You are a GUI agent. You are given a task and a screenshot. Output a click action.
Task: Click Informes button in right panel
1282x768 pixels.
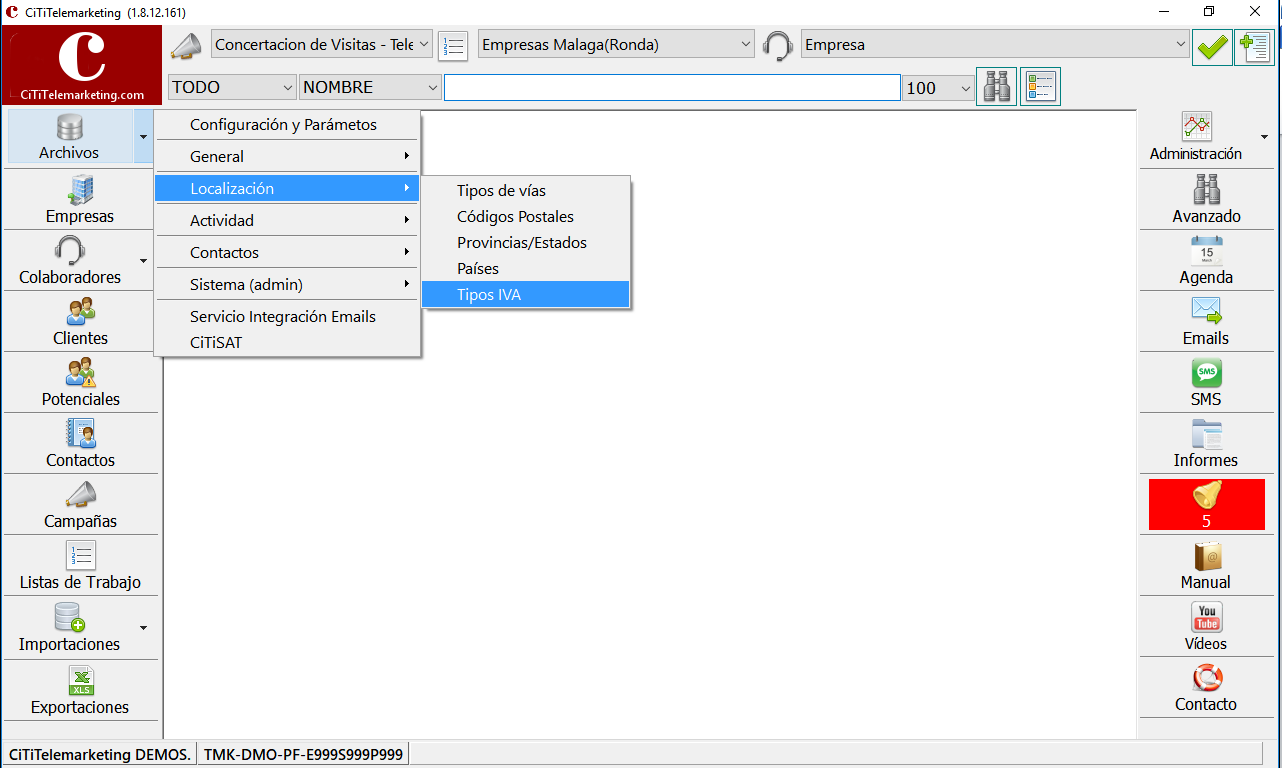[x=1206, y=443]
